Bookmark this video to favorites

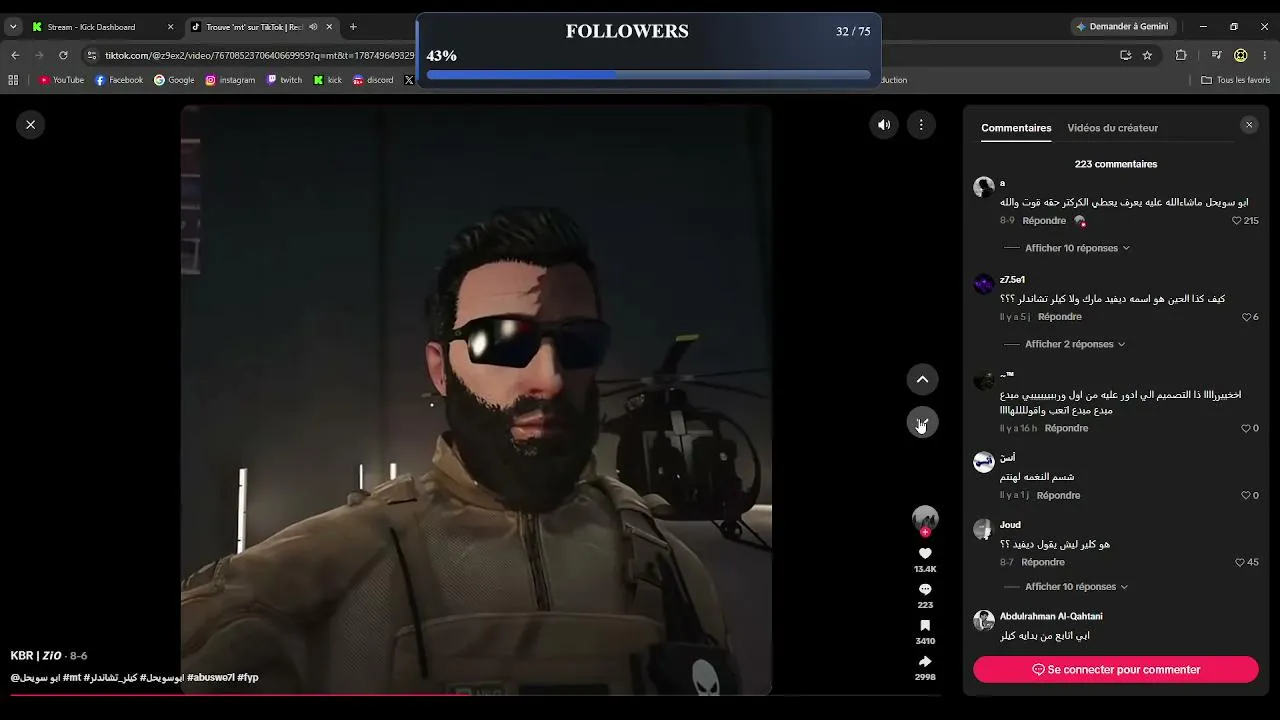[x=925, y=625]
